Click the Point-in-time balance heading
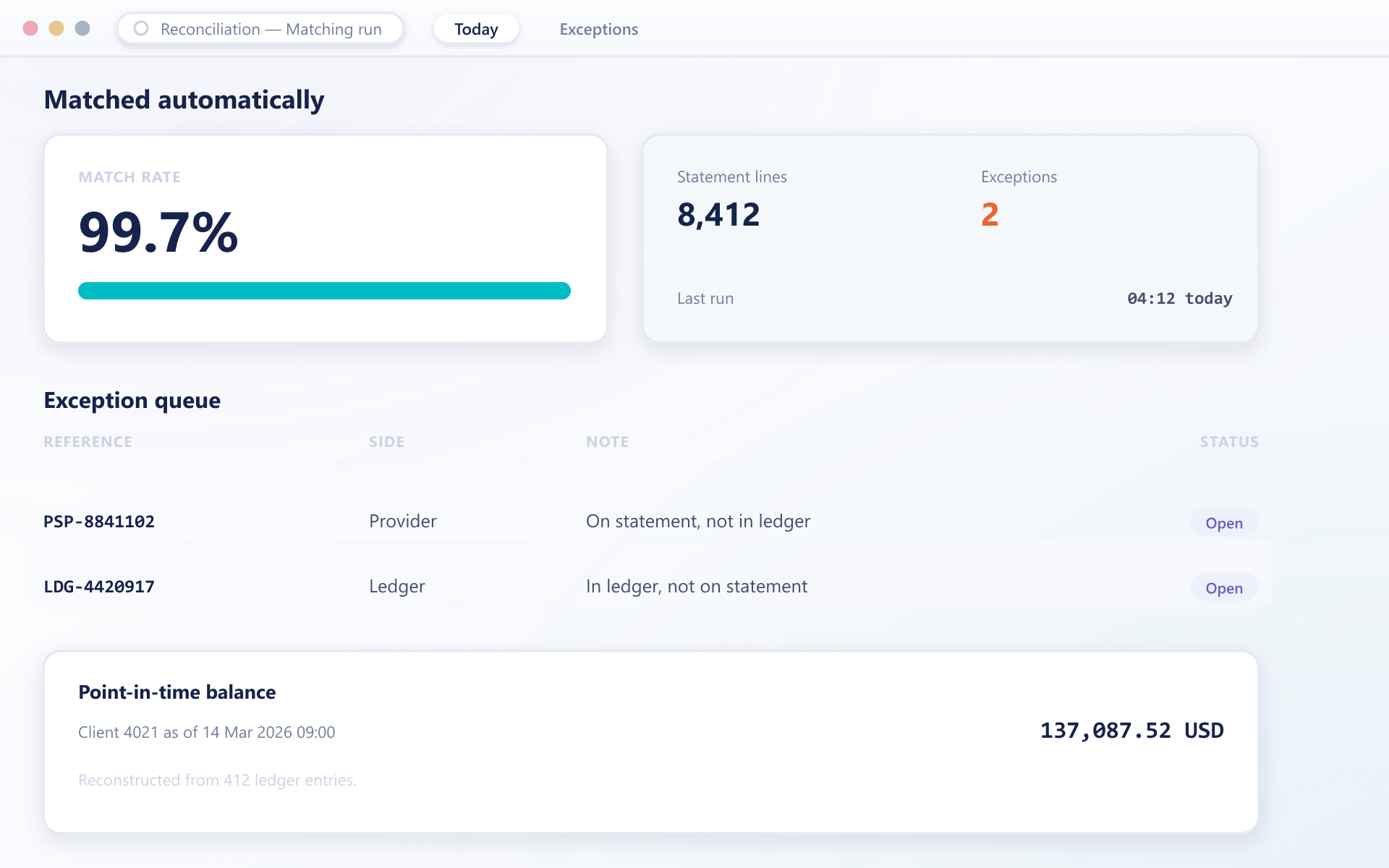The width and height of the screenshot is (1389, 868). (177, 692)
